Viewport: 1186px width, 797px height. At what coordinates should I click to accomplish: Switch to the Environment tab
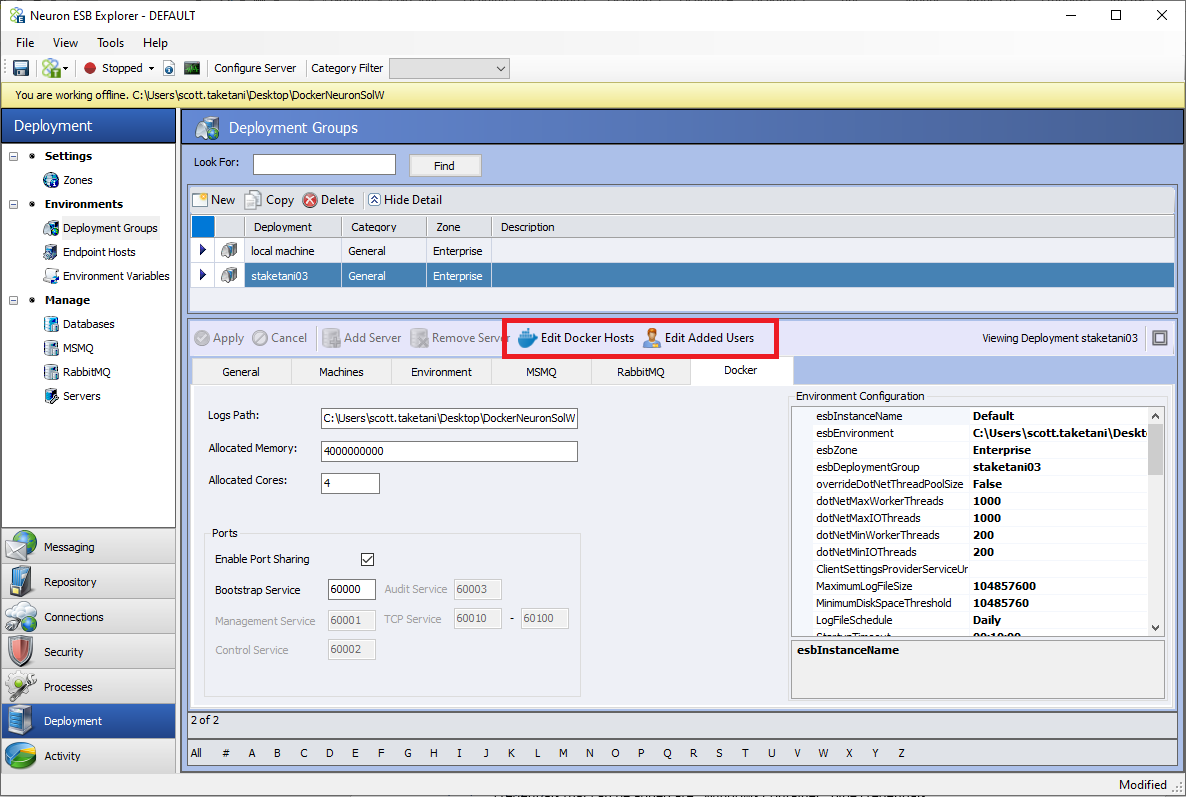(441, 372)
